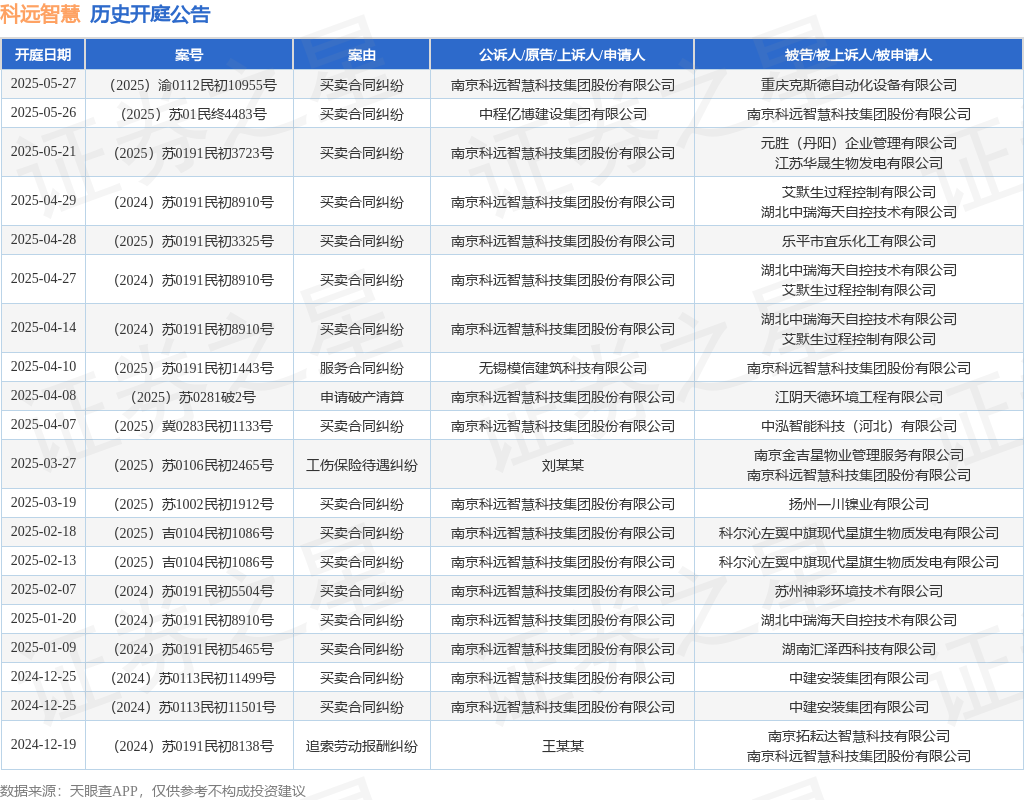Select the 案号 column header
Screen dimensions: 1024x800
click(x=189, y=55)
